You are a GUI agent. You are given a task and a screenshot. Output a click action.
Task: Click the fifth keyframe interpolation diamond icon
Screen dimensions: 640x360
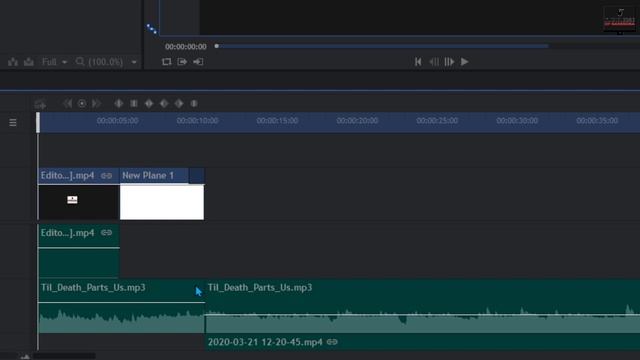[179, 104]
